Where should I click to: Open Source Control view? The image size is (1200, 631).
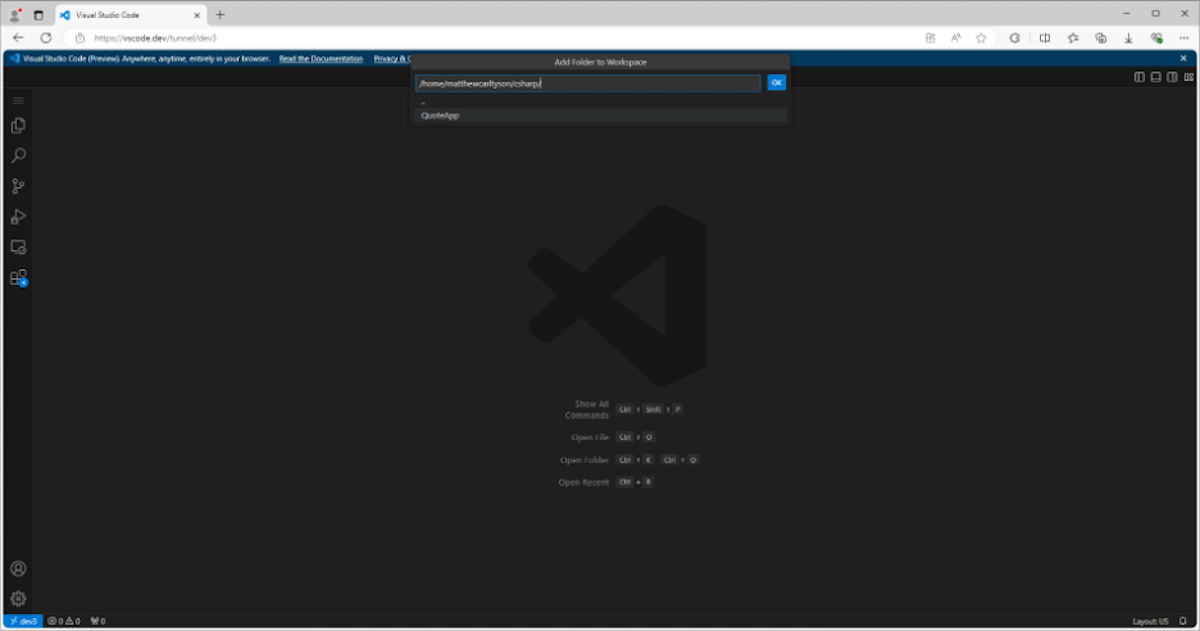tap(18, 186)
